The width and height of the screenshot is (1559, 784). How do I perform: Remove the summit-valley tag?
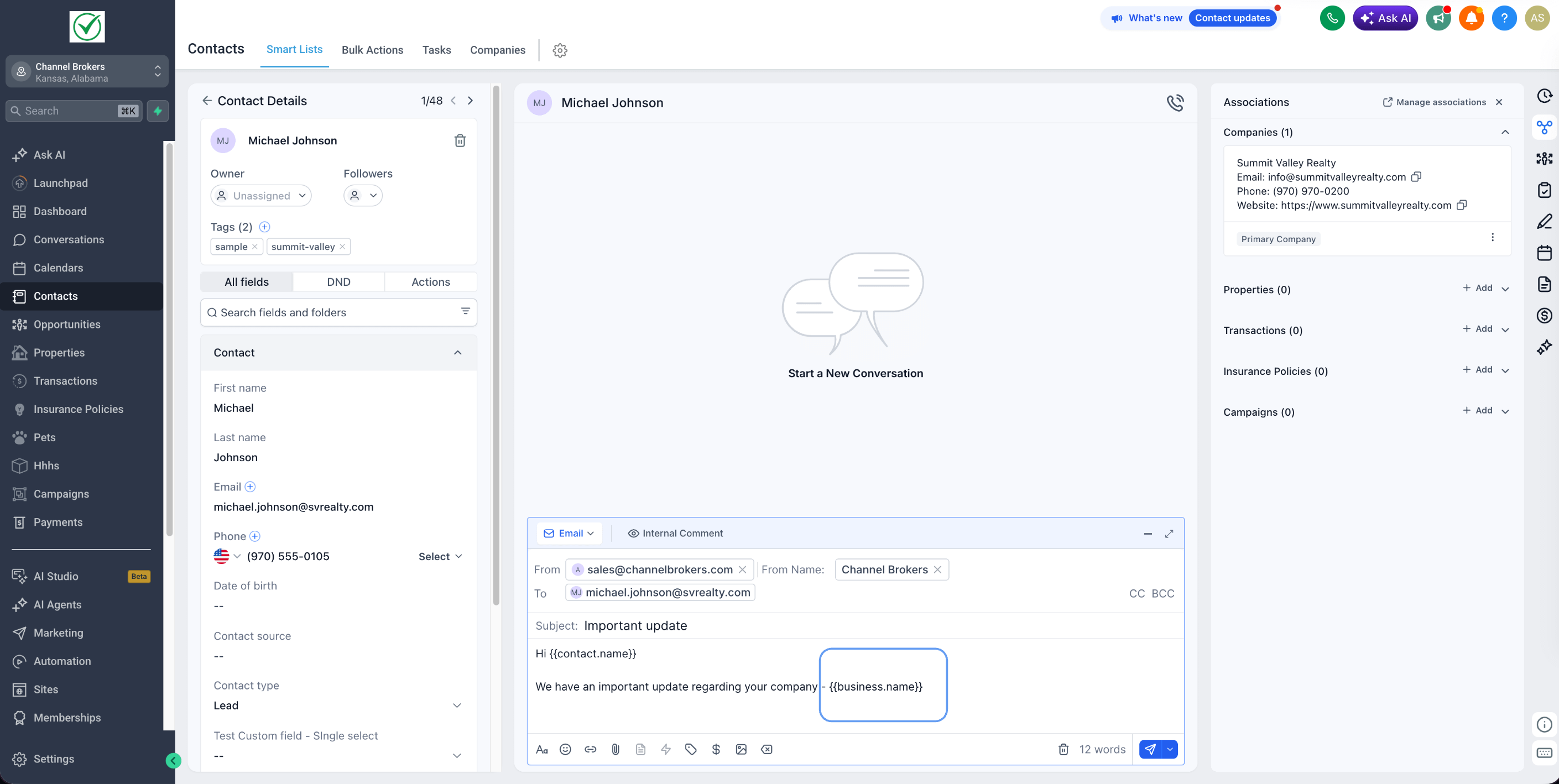tap(342, 247)
